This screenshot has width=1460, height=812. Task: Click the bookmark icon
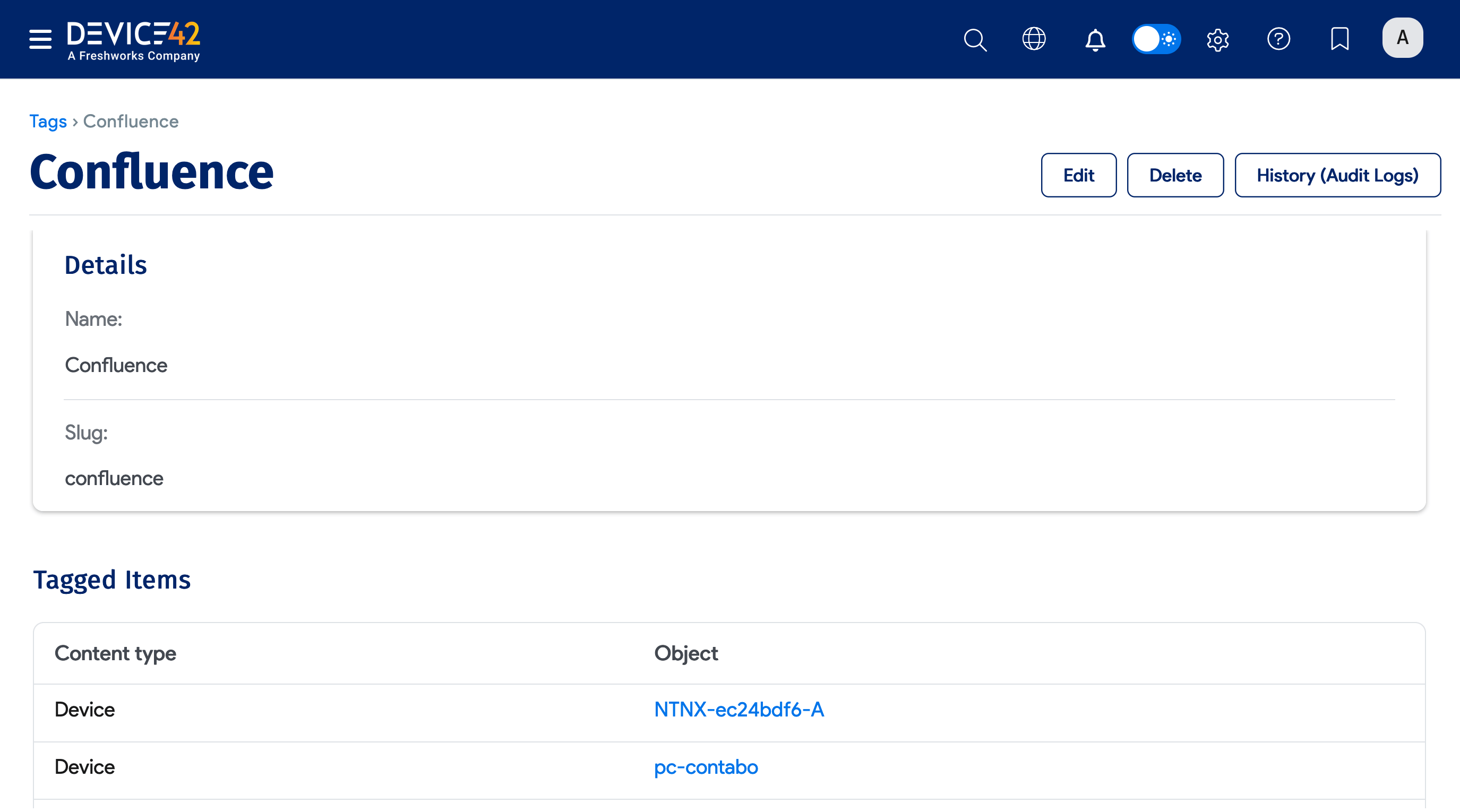[1340, 39]
